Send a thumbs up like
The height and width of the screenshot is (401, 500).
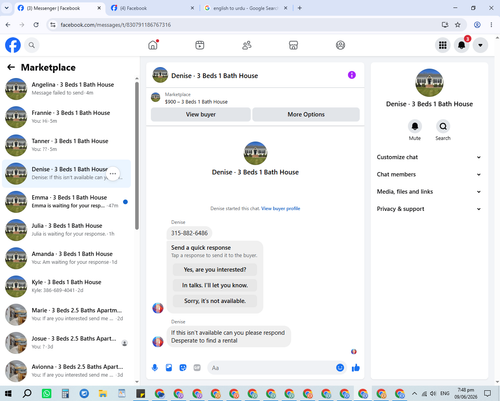tap(356, 368)
